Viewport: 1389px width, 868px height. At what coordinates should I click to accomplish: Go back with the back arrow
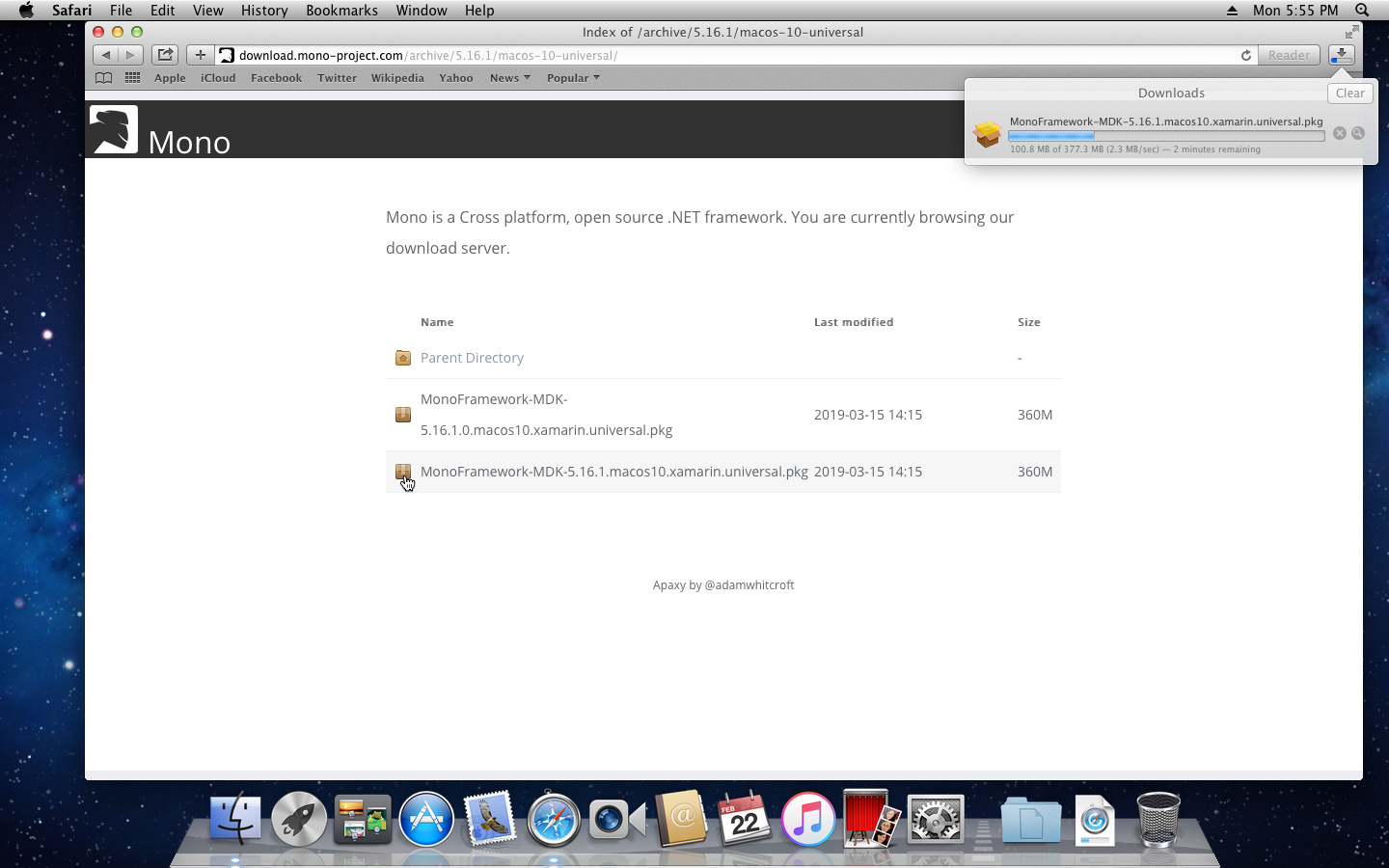tap(106, 55)
